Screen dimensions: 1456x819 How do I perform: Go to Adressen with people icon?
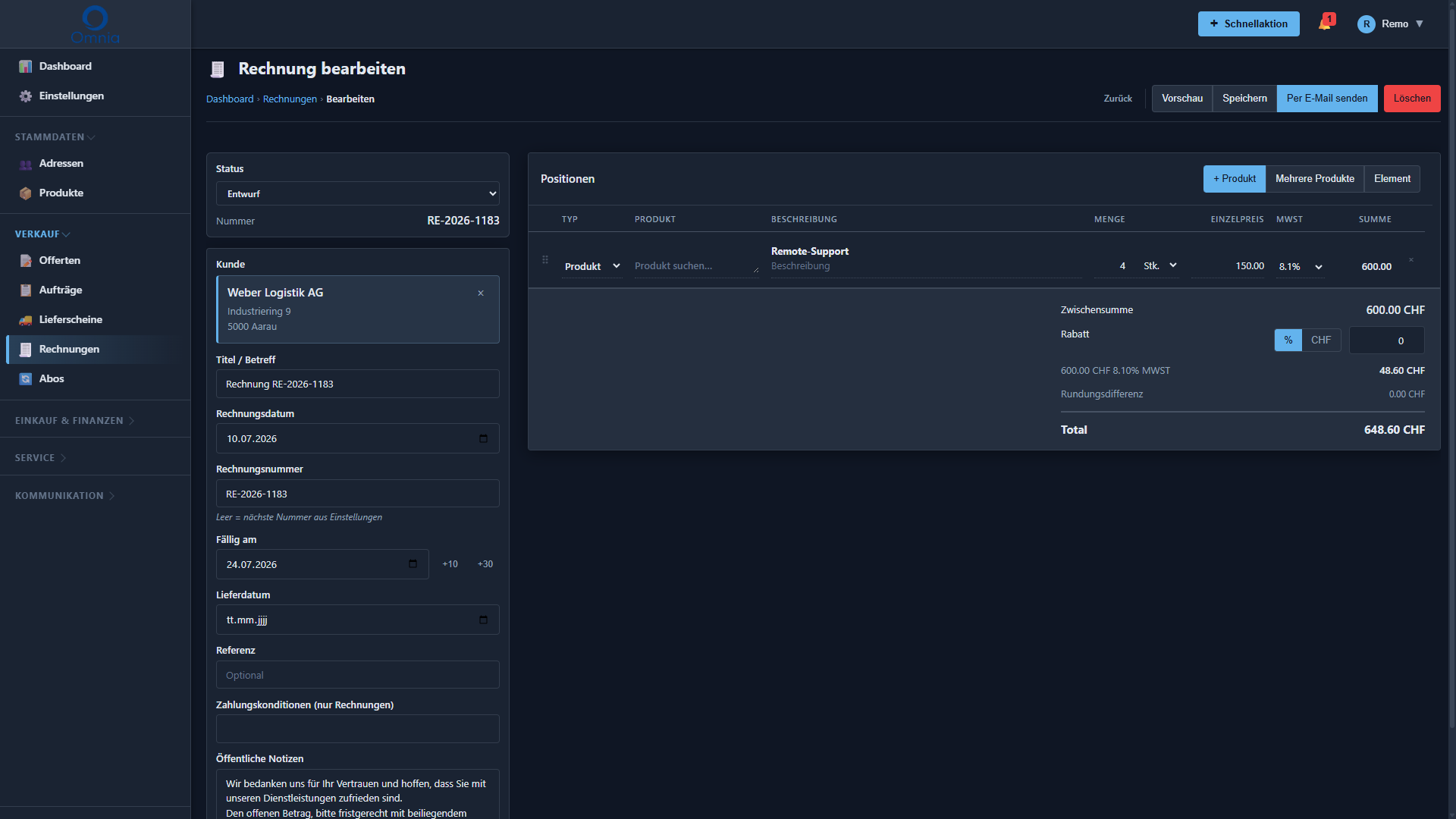point(26,164)
